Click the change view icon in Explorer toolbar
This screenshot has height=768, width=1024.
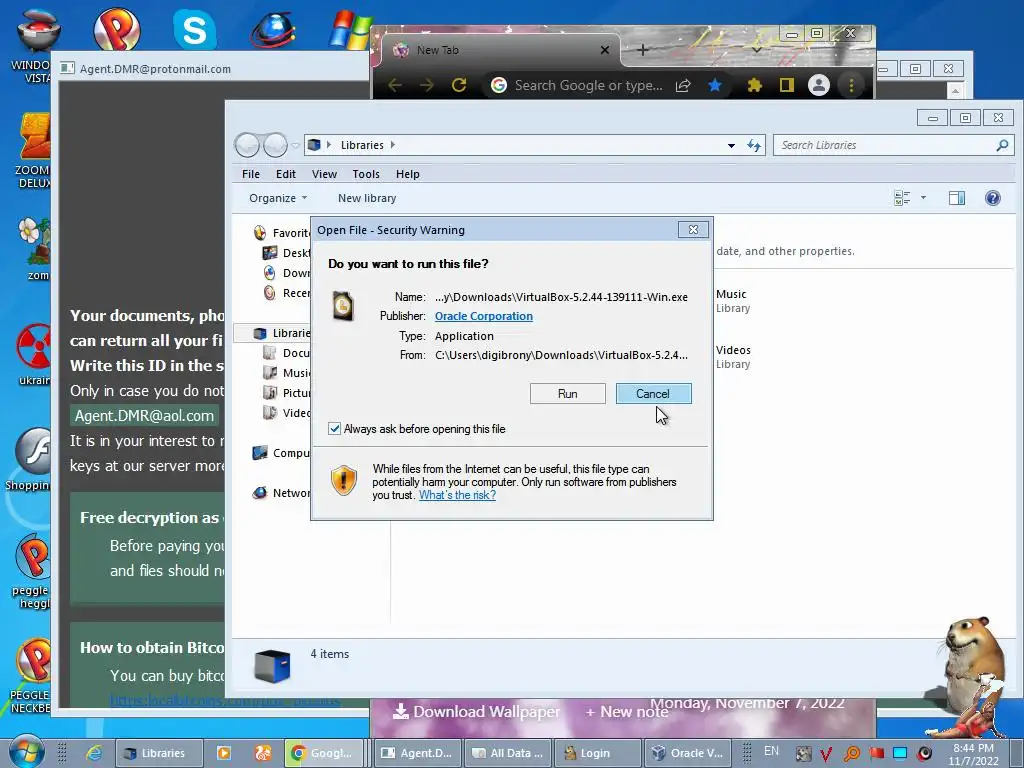[902, 198]
